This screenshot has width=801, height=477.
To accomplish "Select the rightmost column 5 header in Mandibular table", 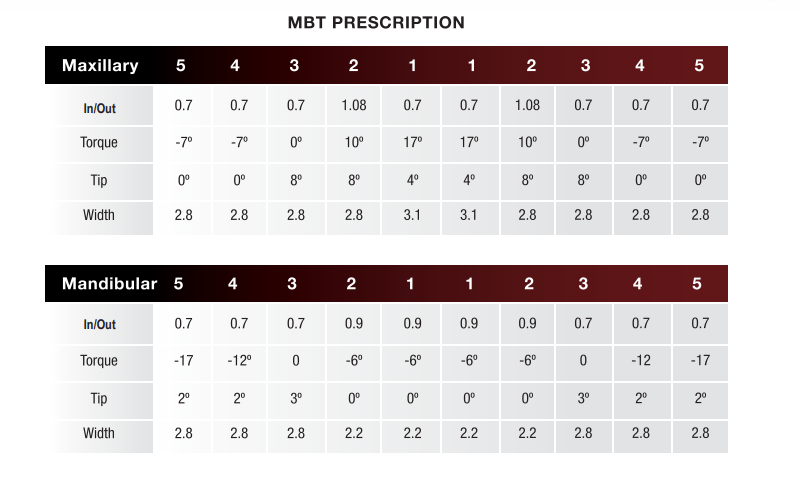I will coord(699,284).
